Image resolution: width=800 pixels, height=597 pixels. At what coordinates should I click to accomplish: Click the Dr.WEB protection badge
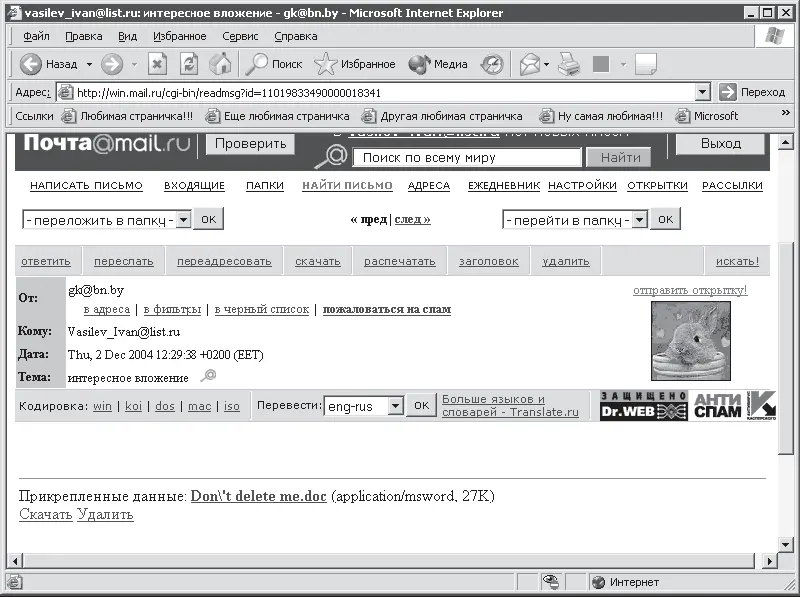643,406
